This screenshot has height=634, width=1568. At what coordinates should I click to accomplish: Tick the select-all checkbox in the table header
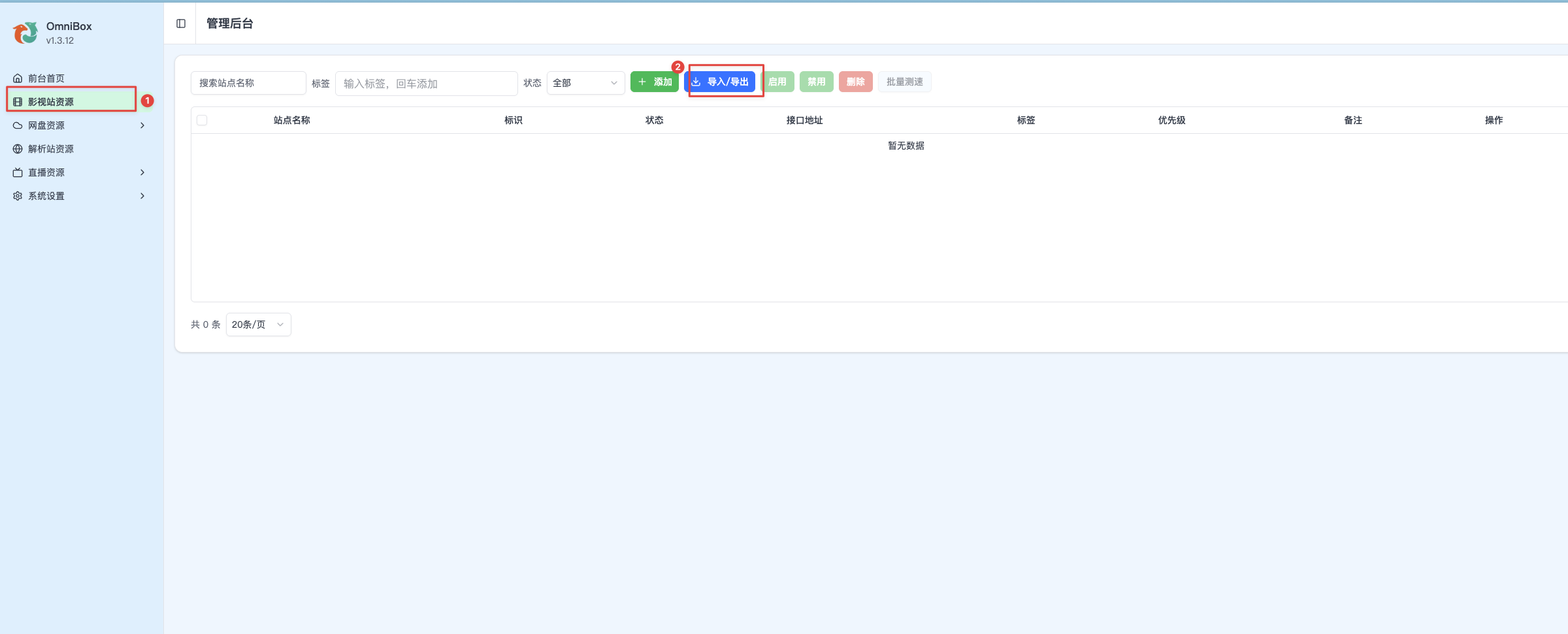202,120
